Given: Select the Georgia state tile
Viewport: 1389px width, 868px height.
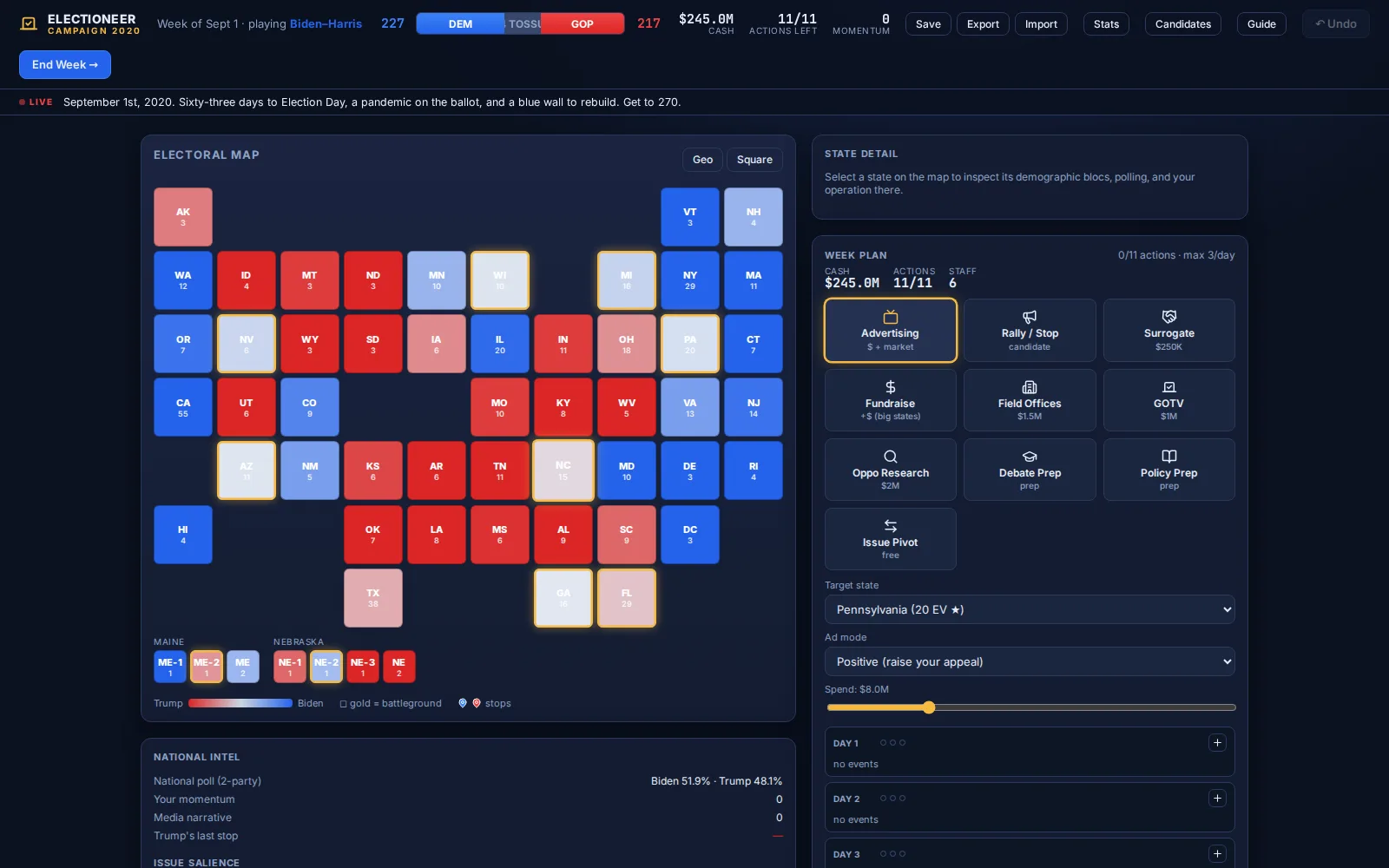Looking at the screenshot, I should (563, 598).
